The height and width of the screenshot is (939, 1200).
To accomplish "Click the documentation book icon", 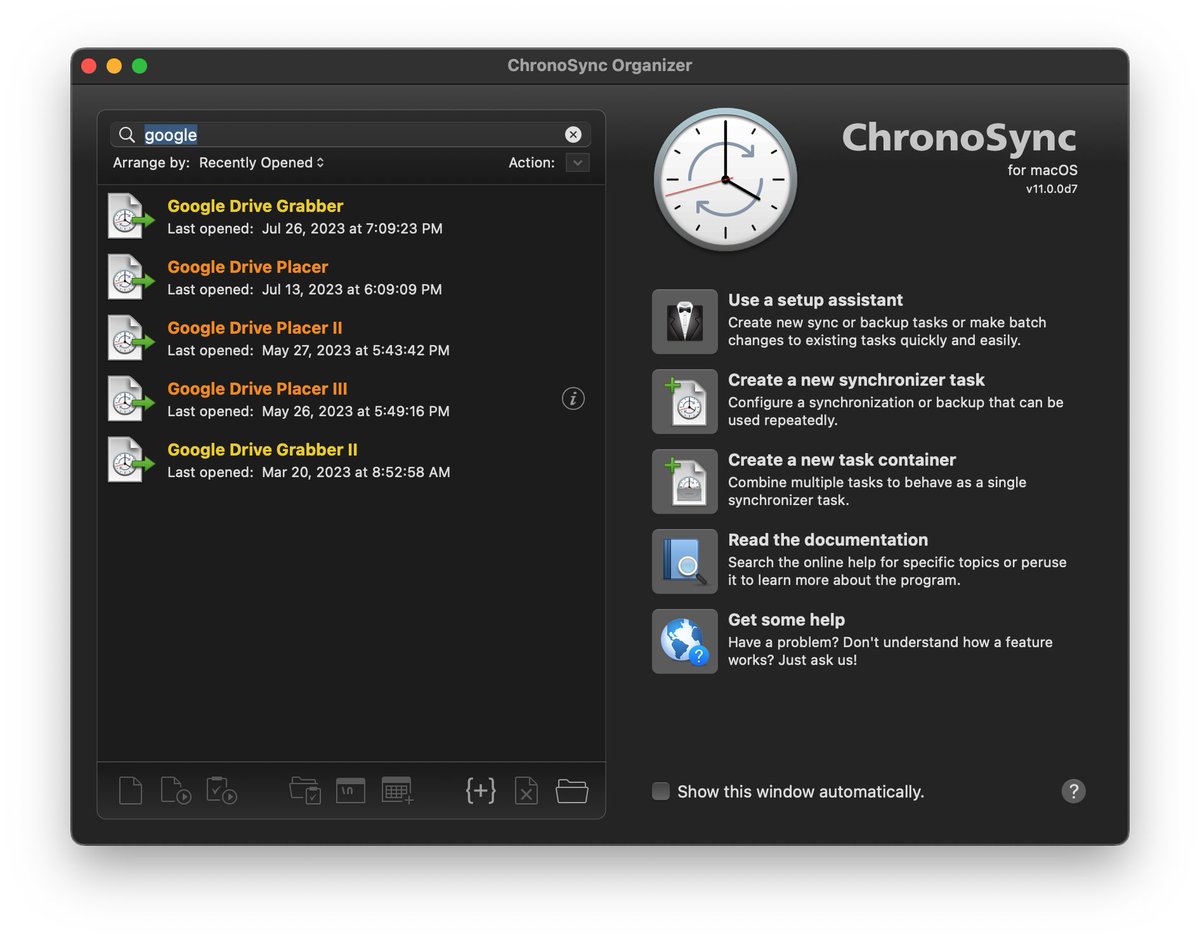I will [685, 562].
